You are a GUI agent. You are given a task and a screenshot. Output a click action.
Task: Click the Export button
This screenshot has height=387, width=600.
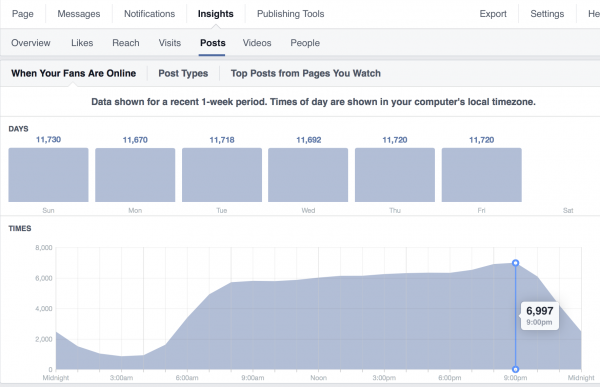tap(493, 14)
